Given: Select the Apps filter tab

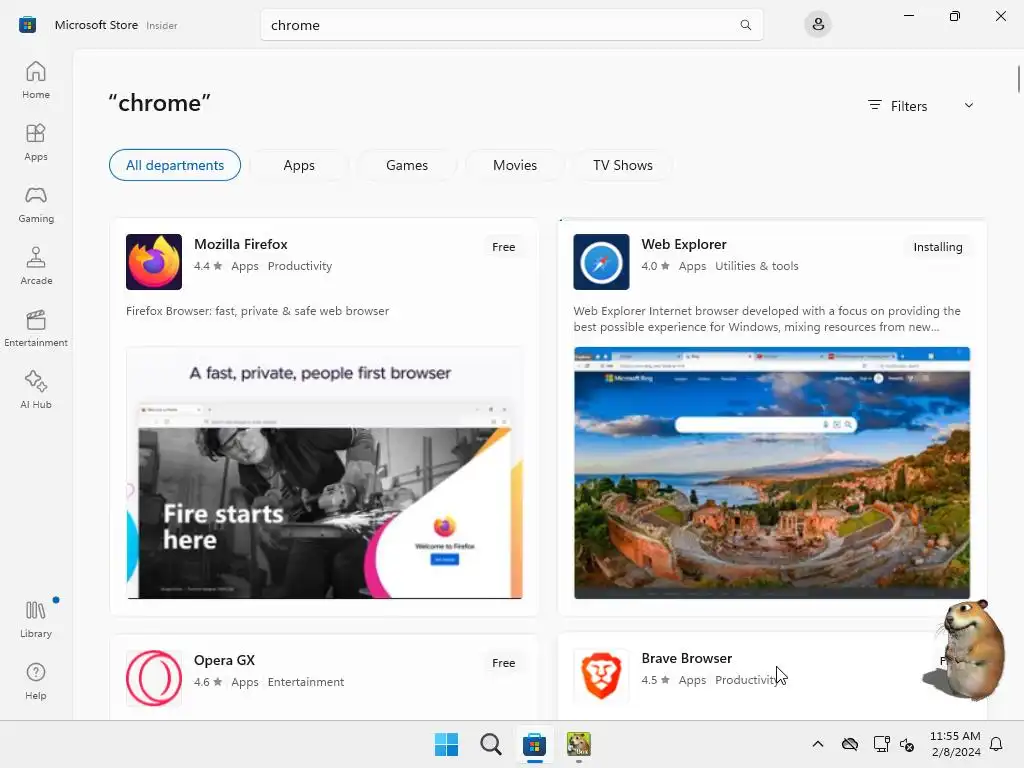Looking at the screenshot, I should (x=299, y=165).
